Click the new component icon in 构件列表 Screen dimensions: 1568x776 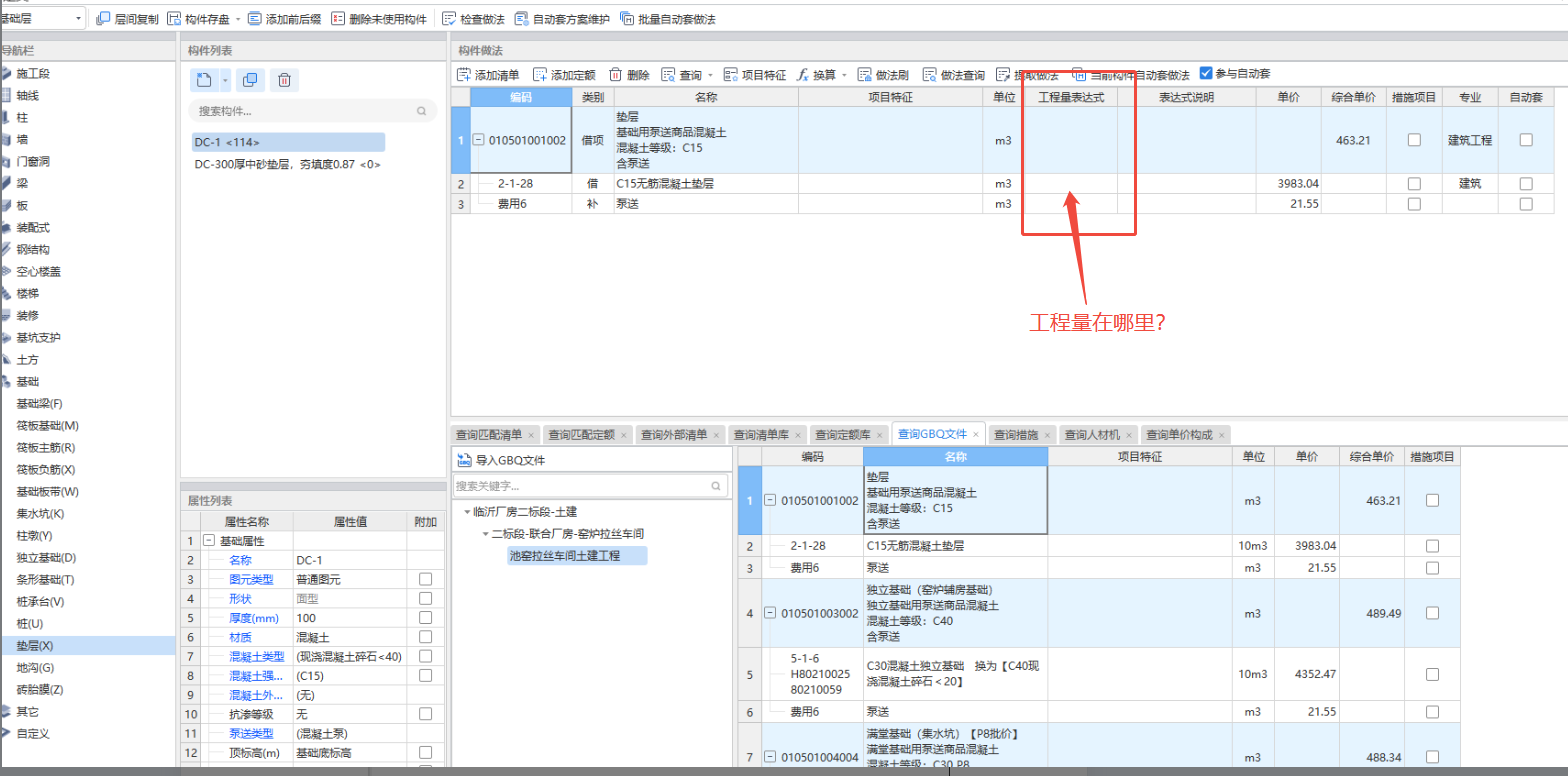point(204,80)
